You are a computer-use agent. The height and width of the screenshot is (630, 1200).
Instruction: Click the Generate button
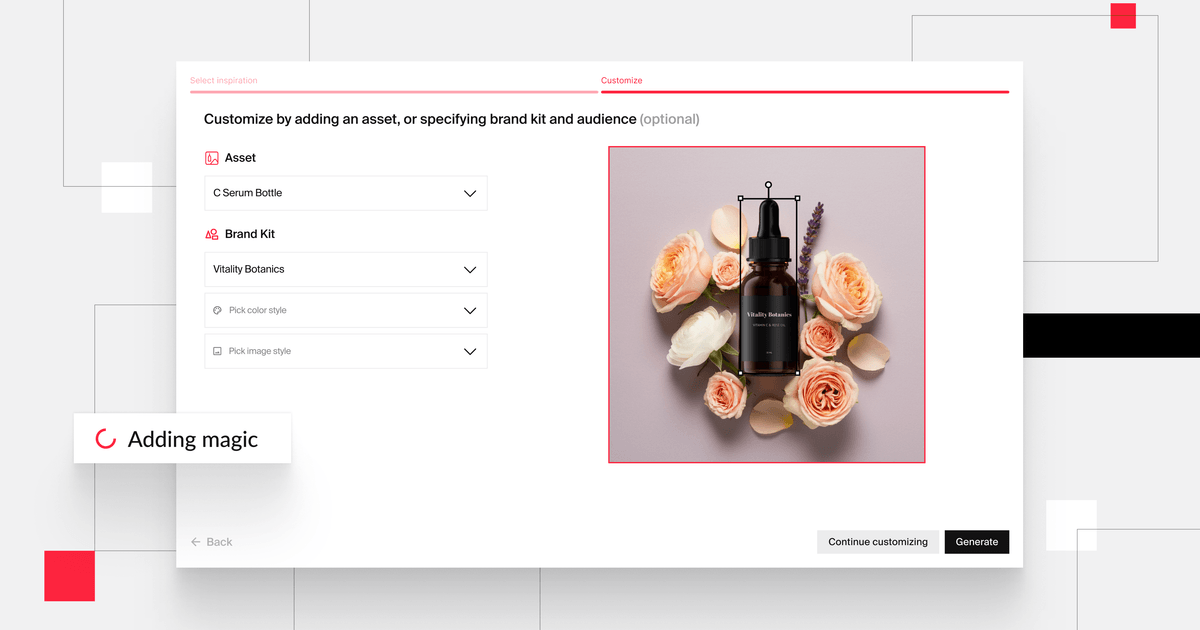tap(976, 541)
